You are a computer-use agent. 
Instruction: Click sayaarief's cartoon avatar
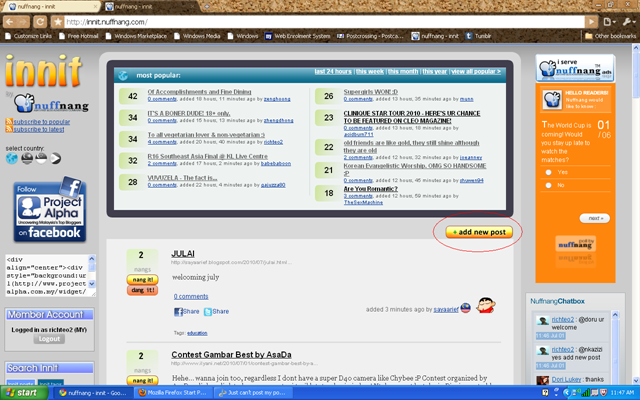click(486, 305)
